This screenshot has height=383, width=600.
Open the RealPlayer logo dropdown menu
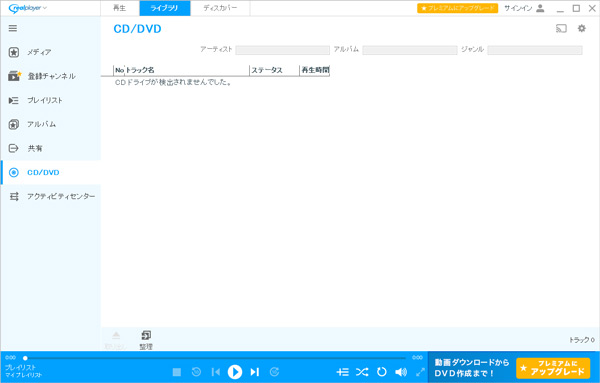28,8
